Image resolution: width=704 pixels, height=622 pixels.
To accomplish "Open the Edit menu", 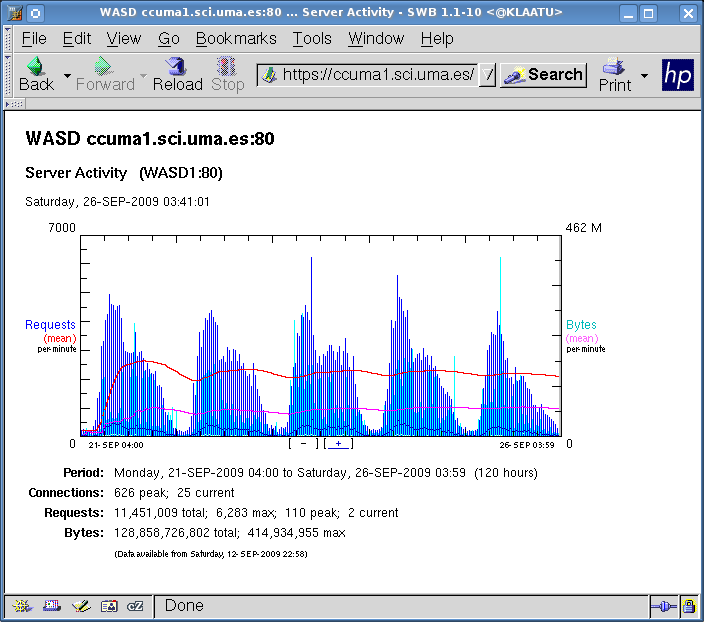I will (77, 39).
